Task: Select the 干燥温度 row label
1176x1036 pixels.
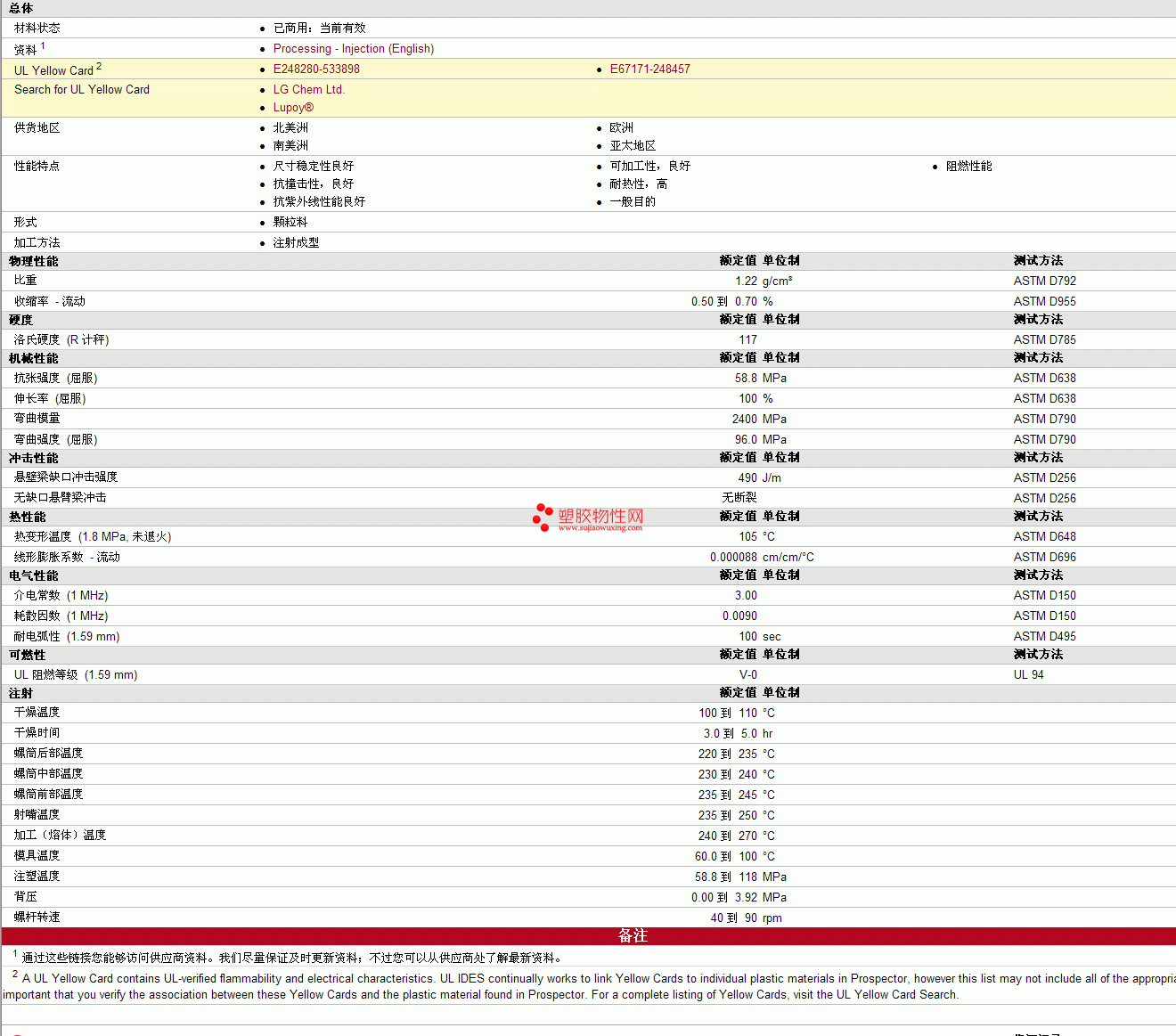Action: (x=37, y=713)
